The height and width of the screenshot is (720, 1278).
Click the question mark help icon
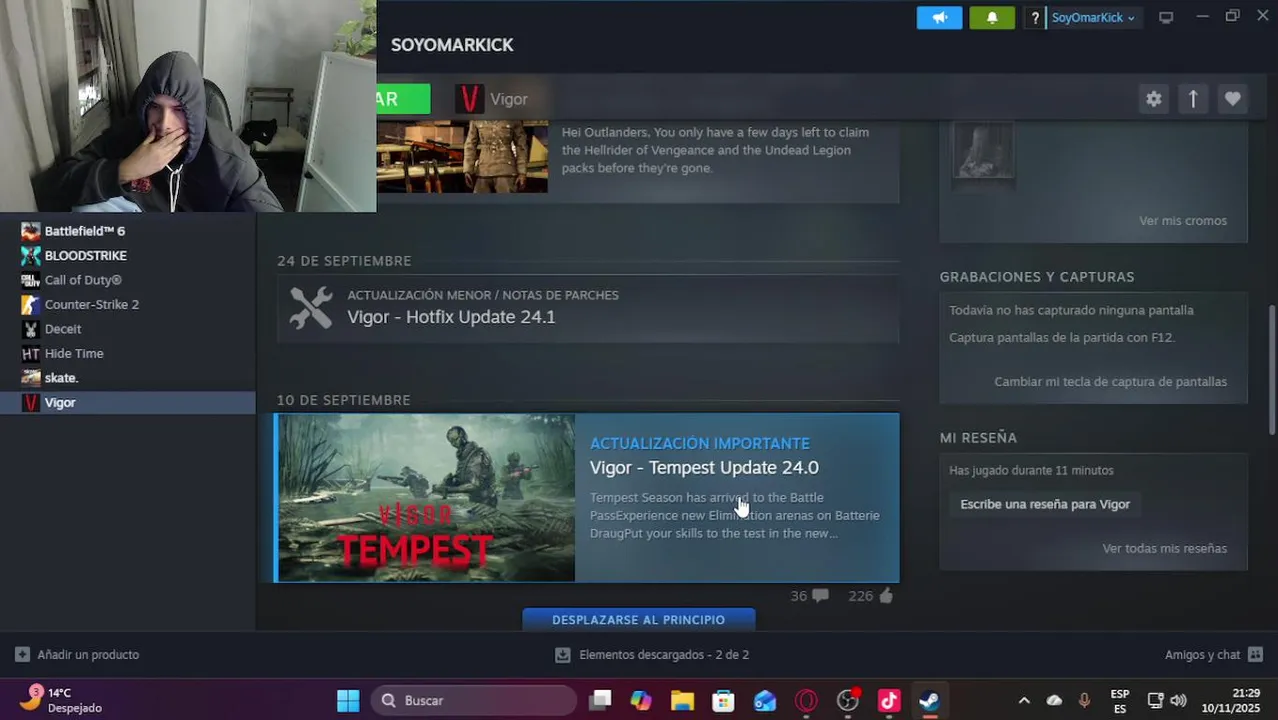tap(1035, 18)
